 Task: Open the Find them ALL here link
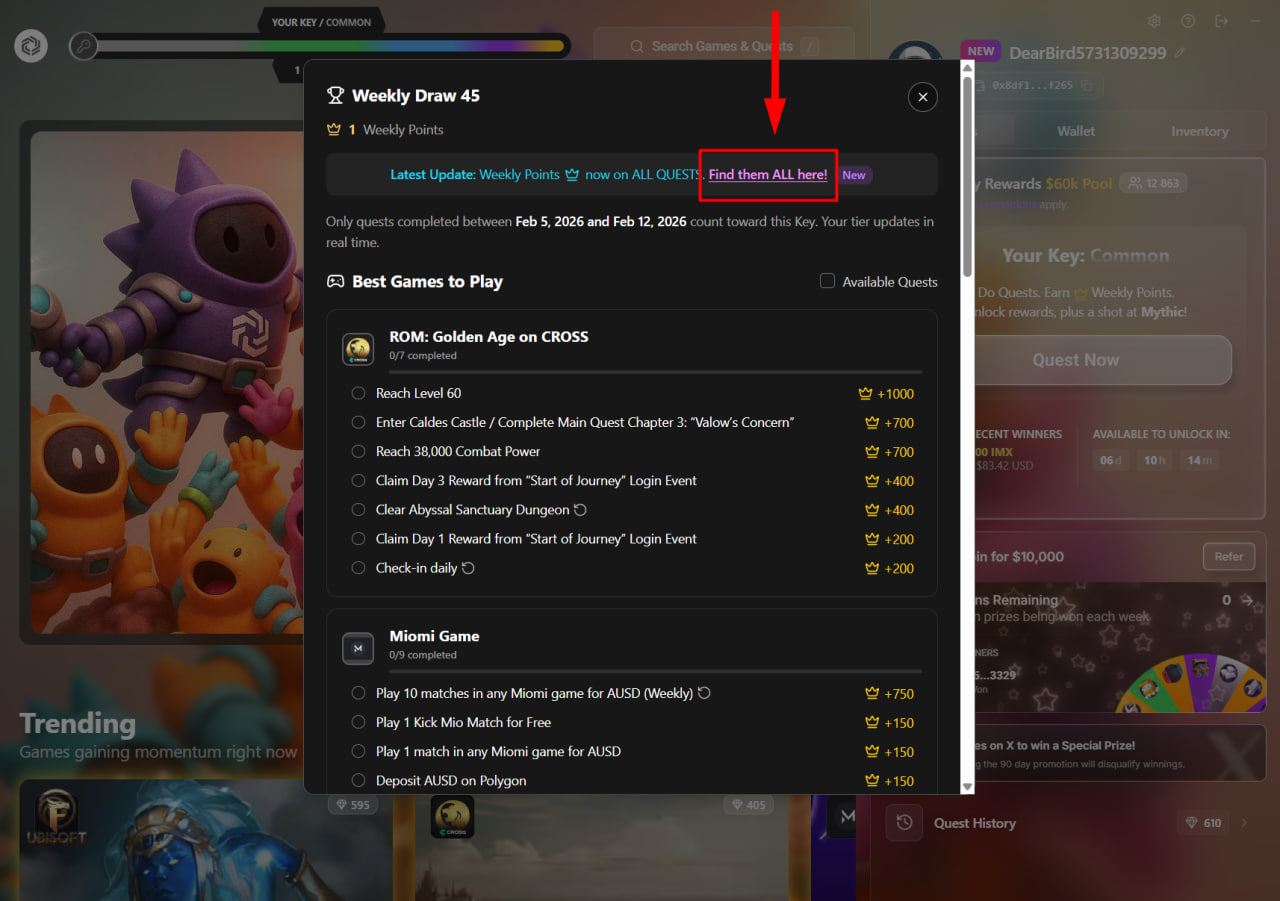[x=768, y=174]
